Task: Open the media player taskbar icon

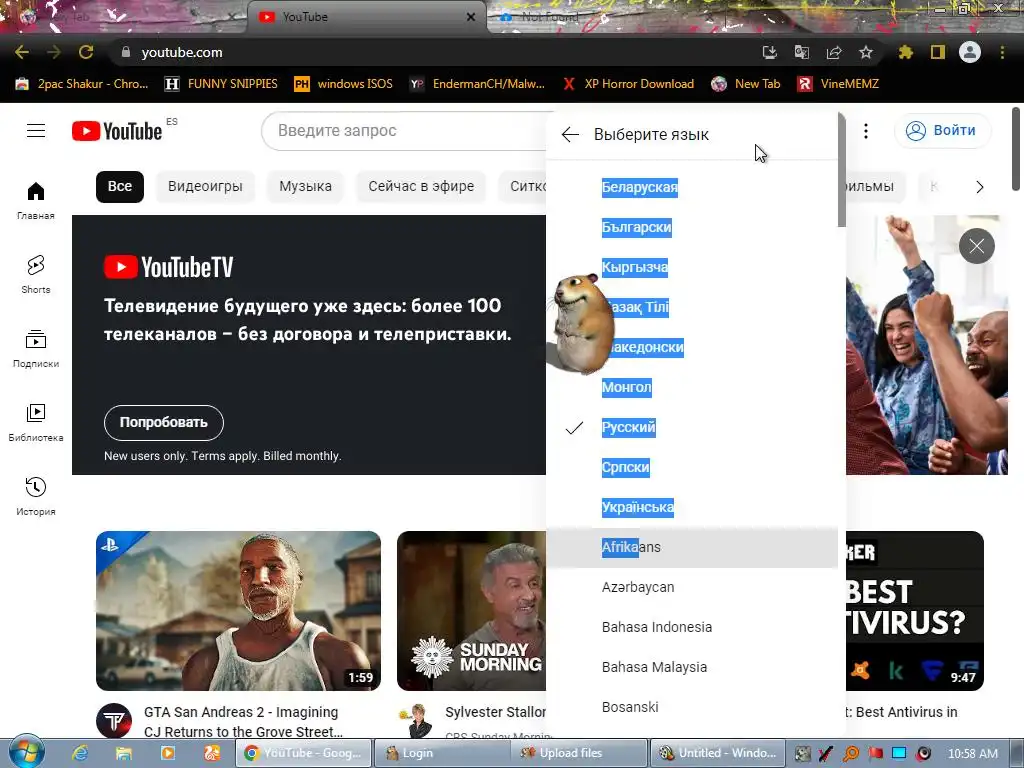Action: pos(168,753)
